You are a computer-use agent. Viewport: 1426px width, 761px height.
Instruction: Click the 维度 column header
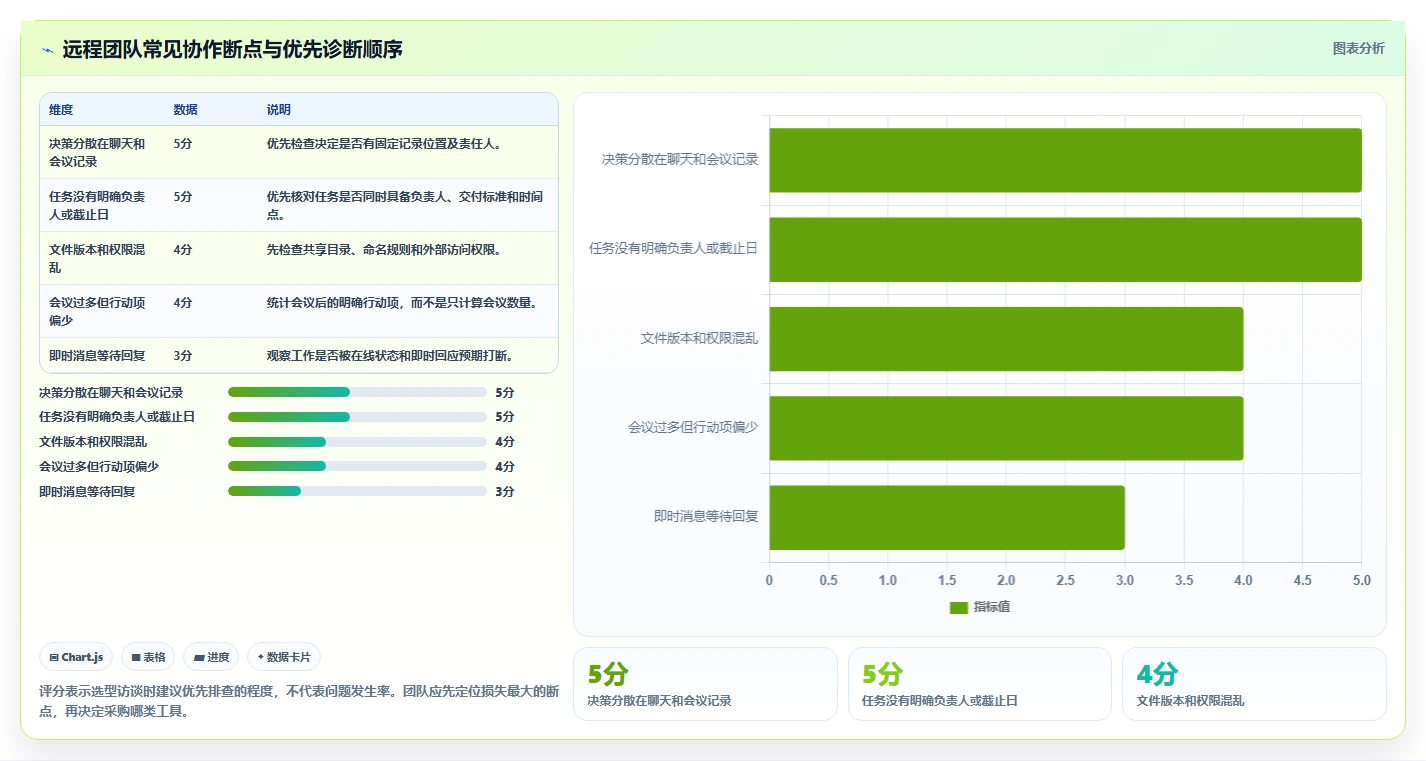(x=61, y=110)
